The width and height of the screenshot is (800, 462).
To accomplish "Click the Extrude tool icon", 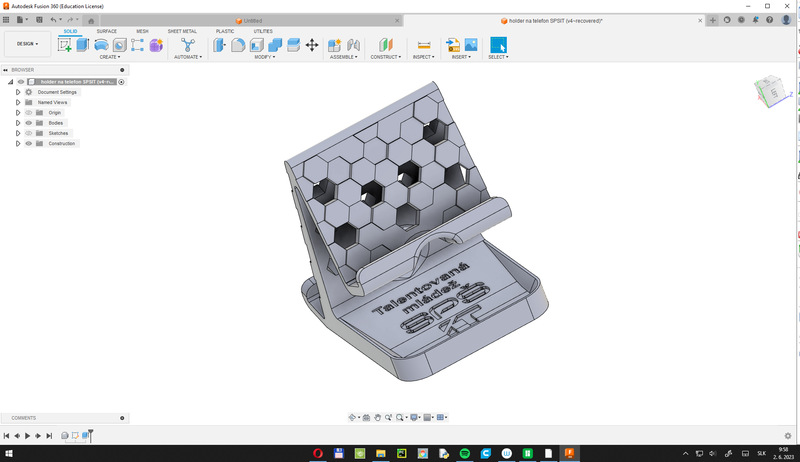I will coord(83,44).
